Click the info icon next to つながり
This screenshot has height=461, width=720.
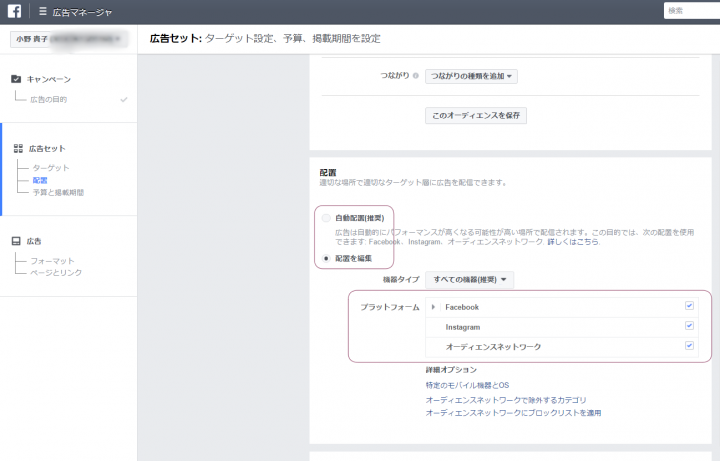pos(416,76)
